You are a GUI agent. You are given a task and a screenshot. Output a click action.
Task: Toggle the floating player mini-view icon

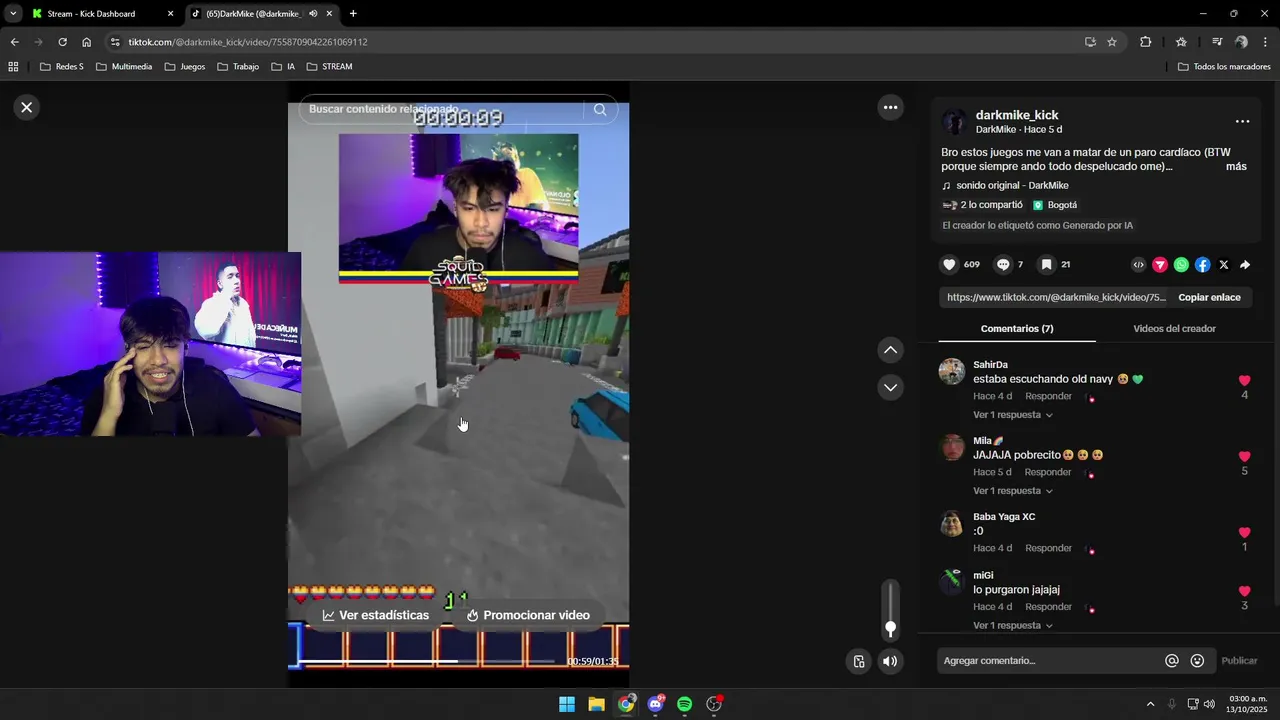(859, 661)
